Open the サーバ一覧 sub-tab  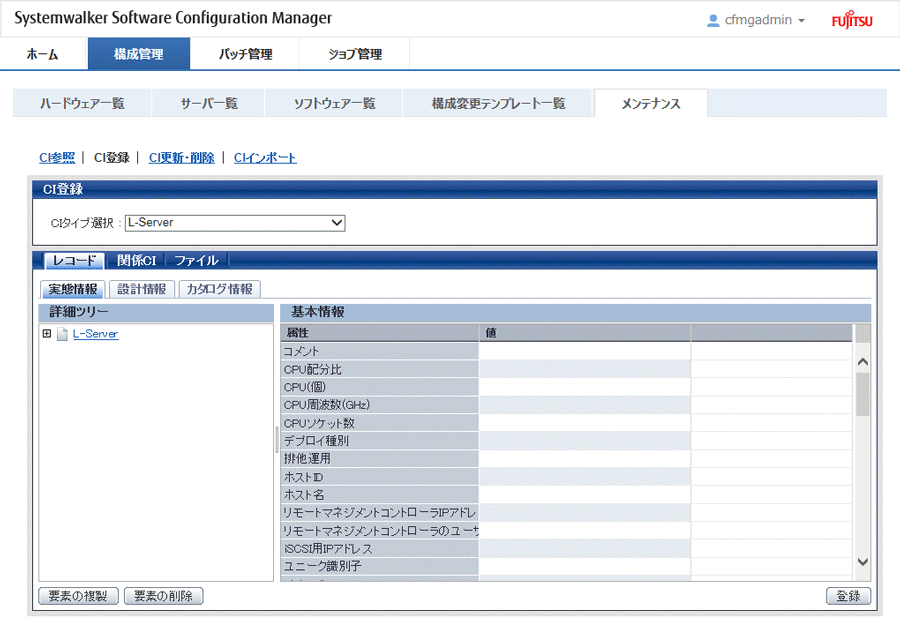(x=209, y=103)
